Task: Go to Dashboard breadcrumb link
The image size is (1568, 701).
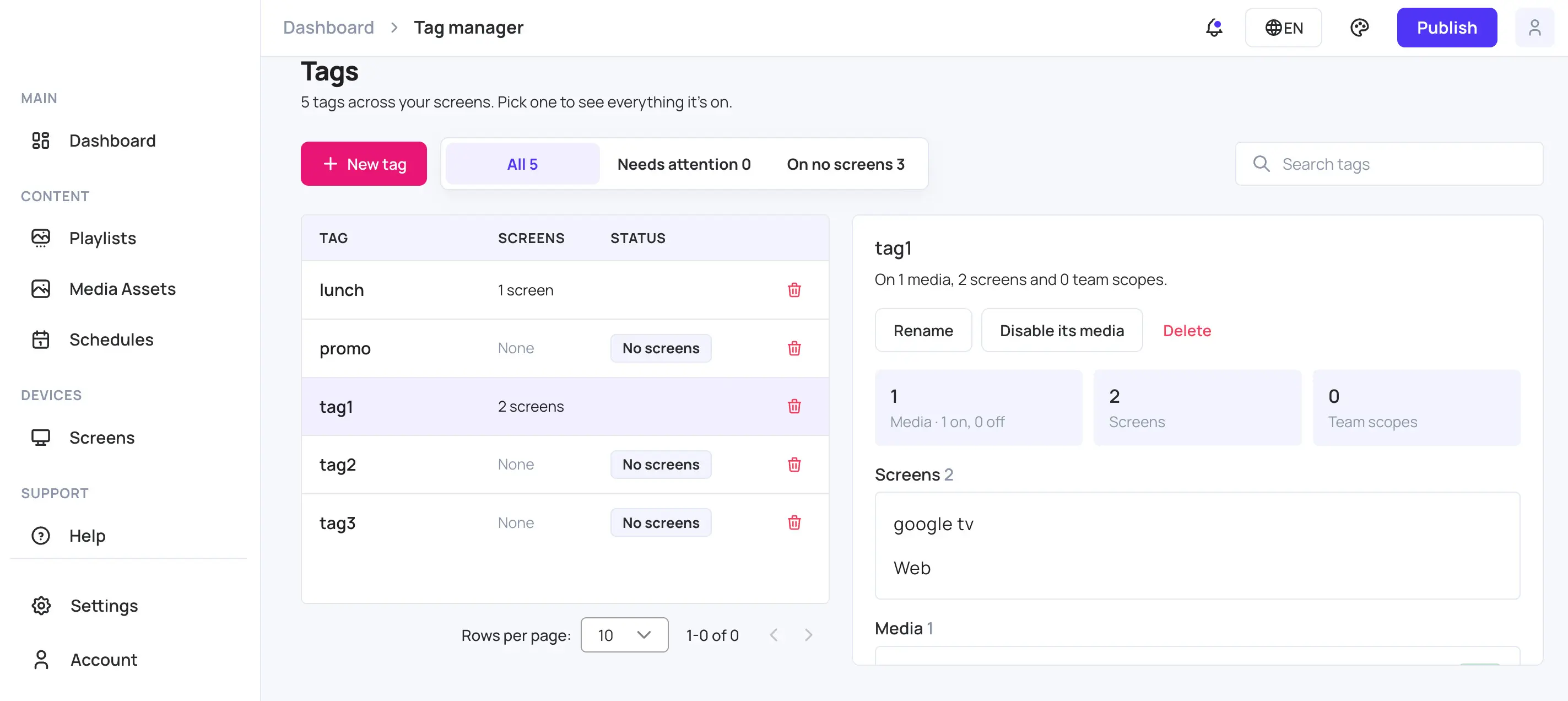Action: (x=328, y=28)
